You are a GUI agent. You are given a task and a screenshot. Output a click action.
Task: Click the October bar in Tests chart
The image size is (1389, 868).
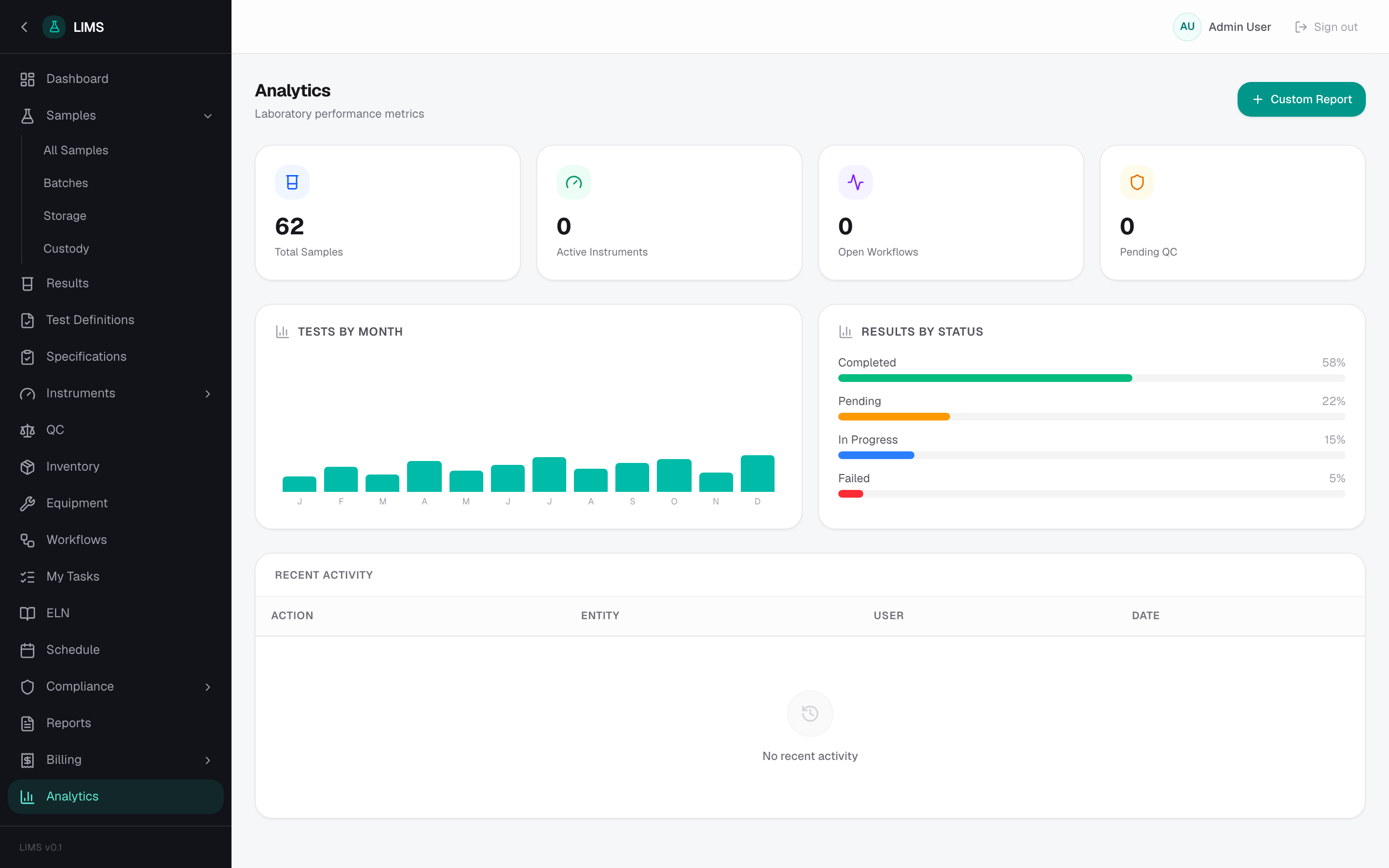coord(674,475)
